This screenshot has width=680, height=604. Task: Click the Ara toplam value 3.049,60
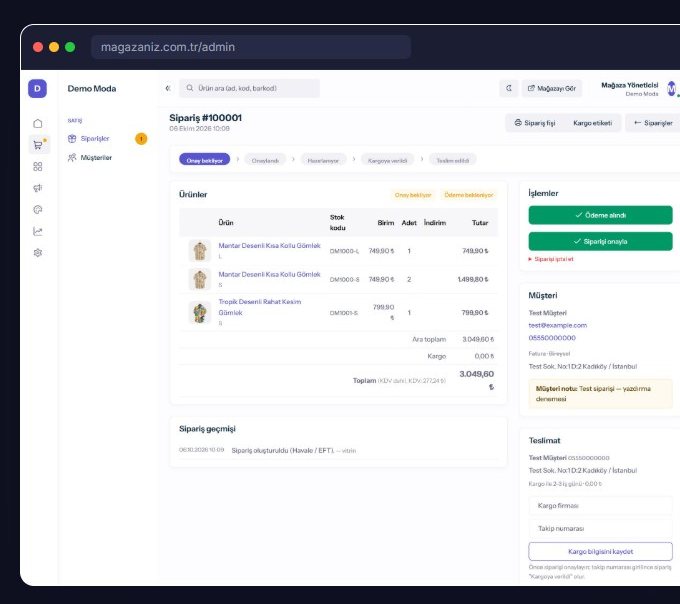(x=478, y=339)
